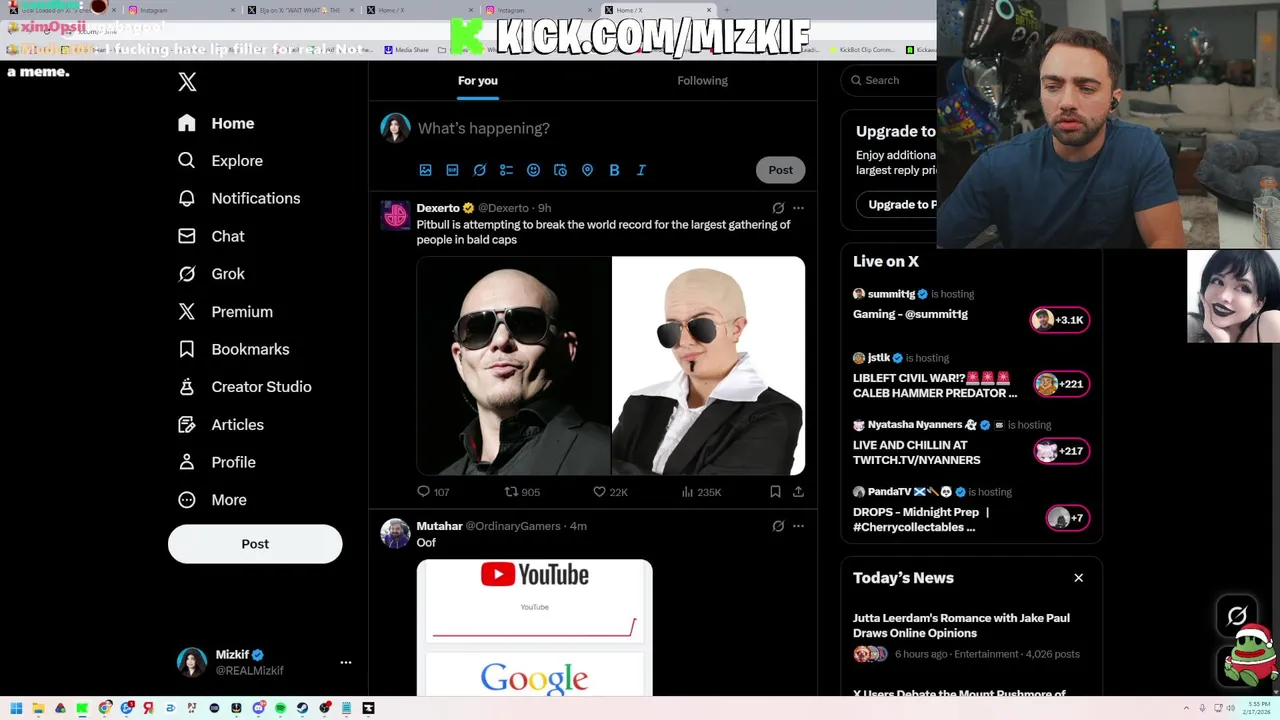
Task: Open Profile in the sidebar
Action: 216,462
